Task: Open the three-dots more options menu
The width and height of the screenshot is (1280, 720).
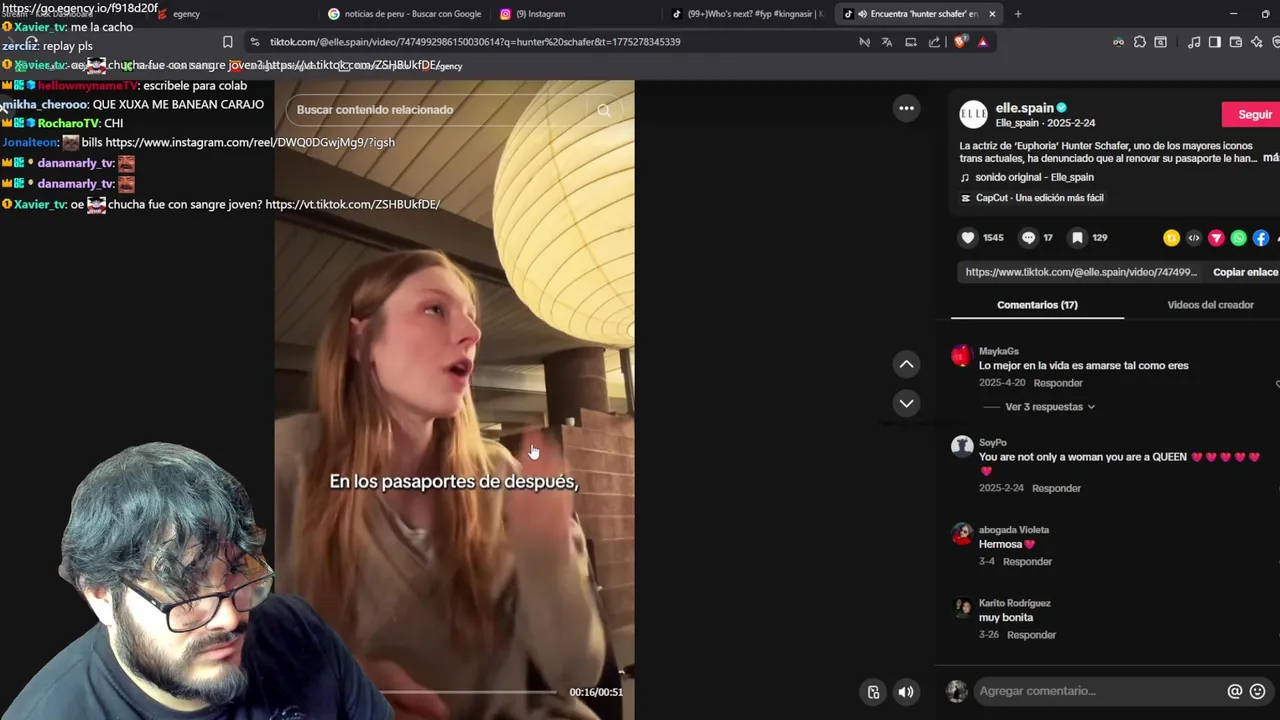Action: pos(906,108)
